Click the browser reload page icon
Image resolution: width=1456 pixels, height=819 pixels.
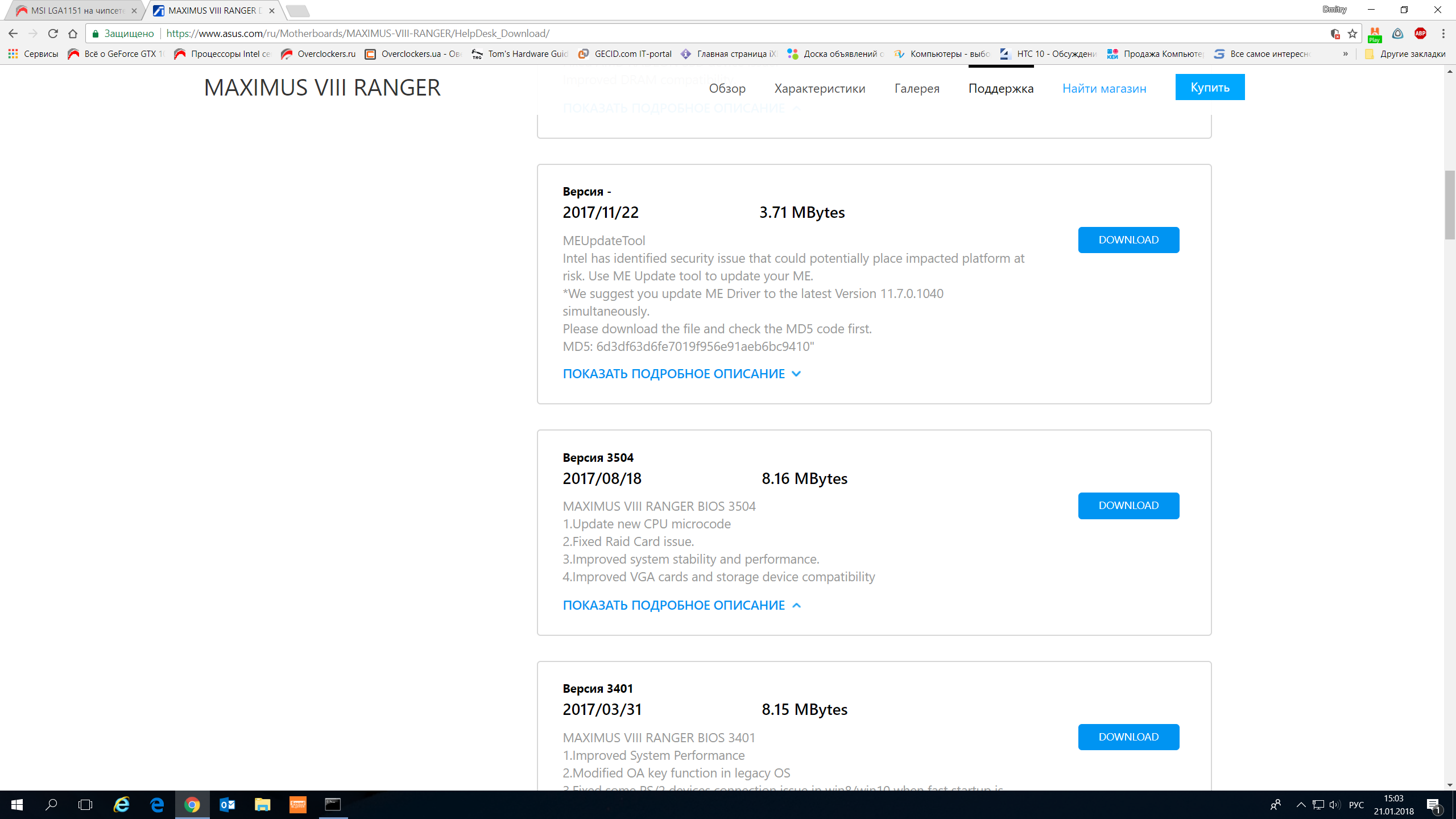53,34
